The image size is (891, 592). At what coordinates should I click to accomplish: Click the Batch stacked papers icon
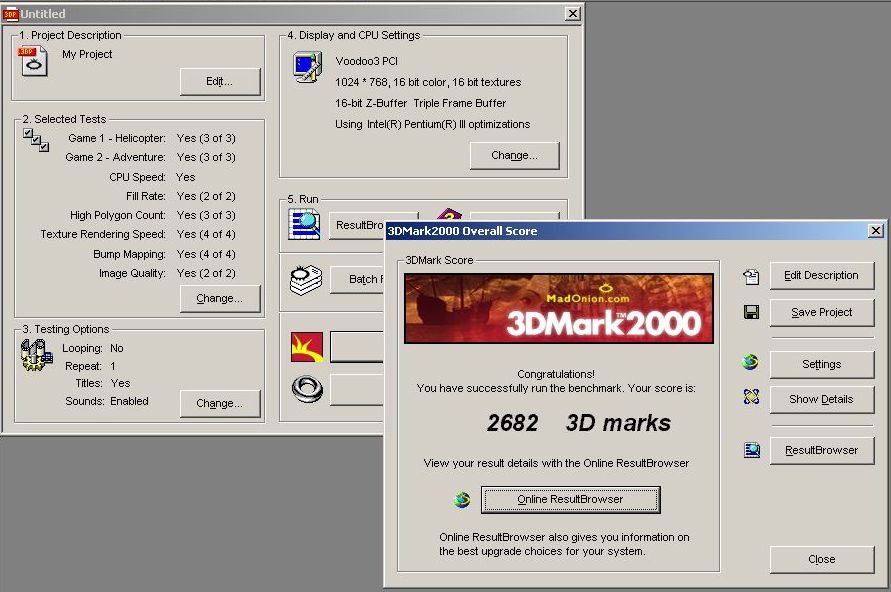tap(306, 280)
